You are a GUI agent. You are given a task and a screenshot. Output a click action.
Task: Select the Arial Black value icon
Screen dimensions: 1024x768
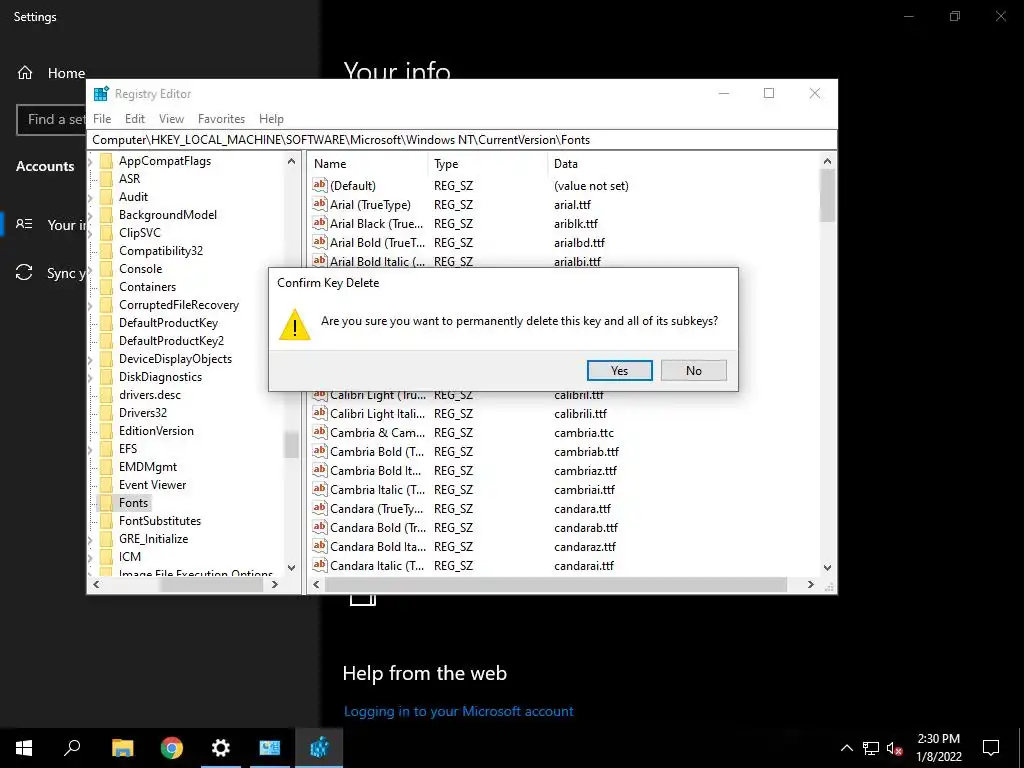[319, 223]
